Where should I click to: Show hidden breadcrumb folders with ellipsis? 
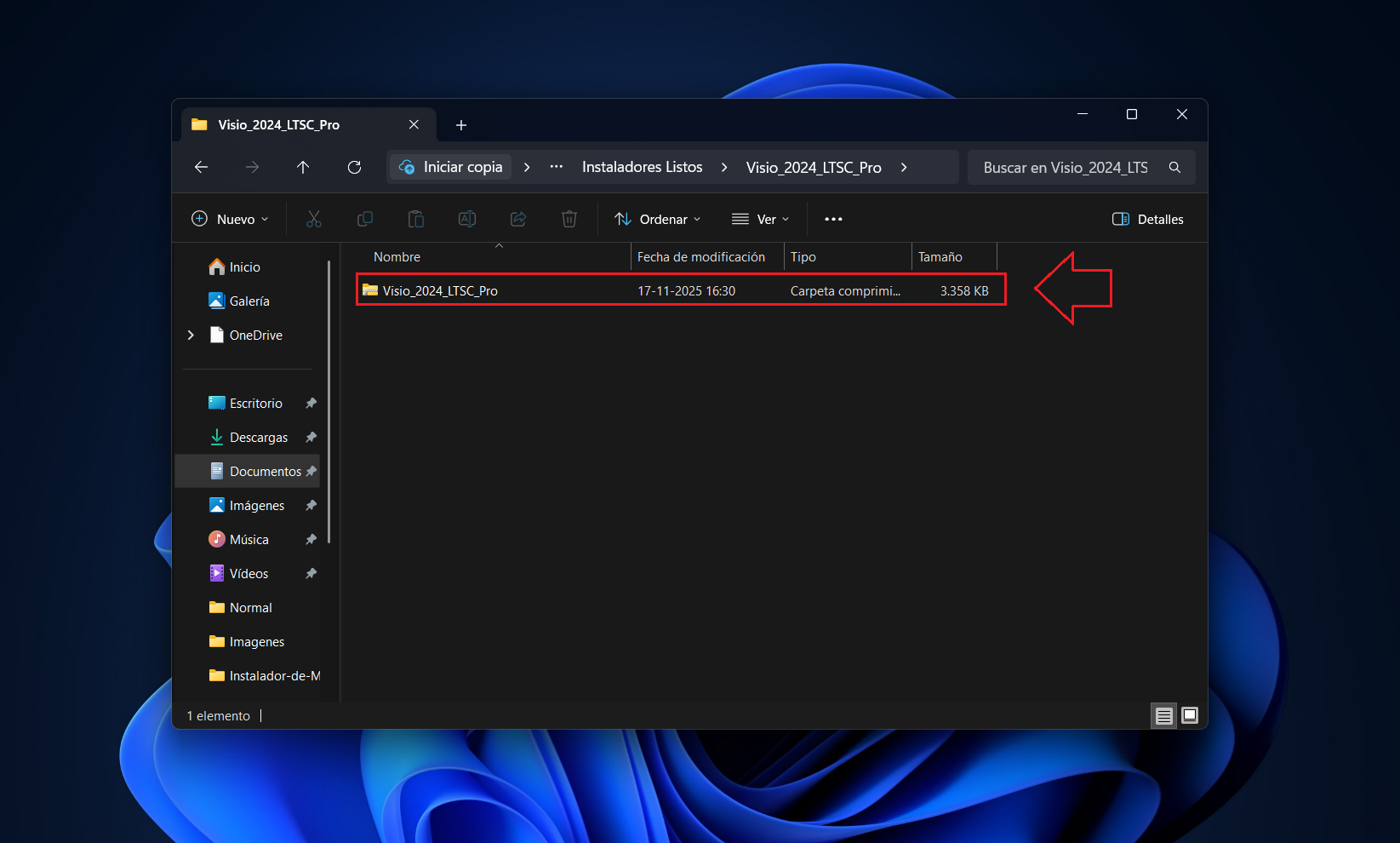[x=557, y=167]
